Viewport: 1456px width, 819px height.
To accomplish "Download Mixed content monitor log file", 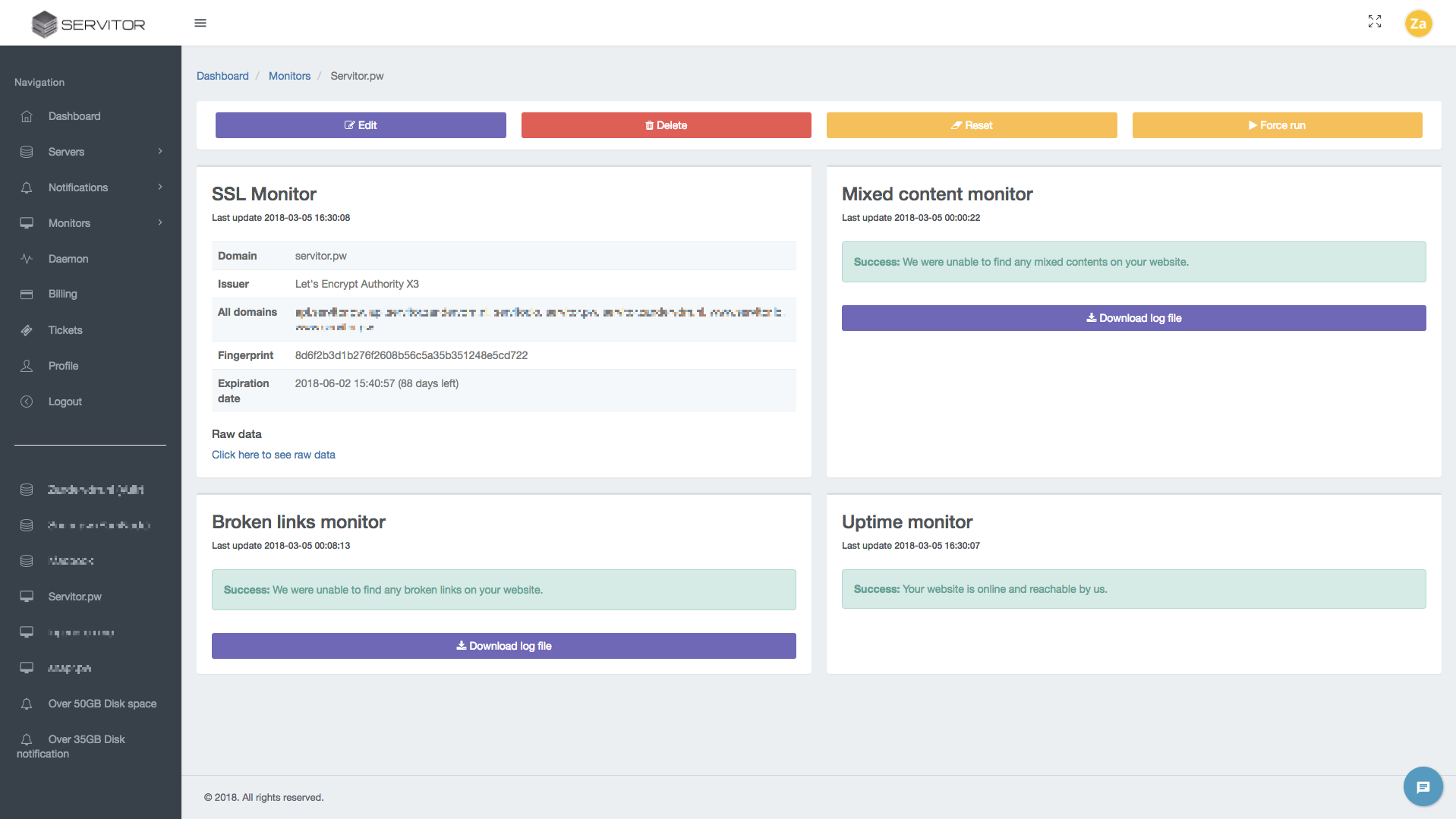I will click(x=1133, y=318).
